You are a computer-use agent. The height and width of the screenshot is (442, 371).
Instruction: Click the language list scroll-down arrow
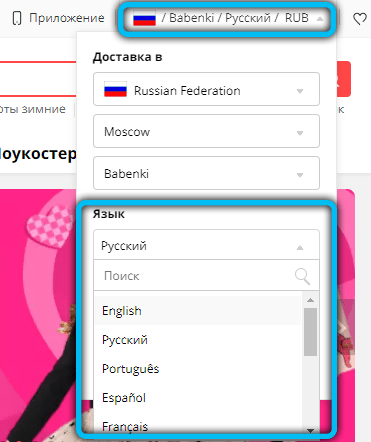pos(310,430)
